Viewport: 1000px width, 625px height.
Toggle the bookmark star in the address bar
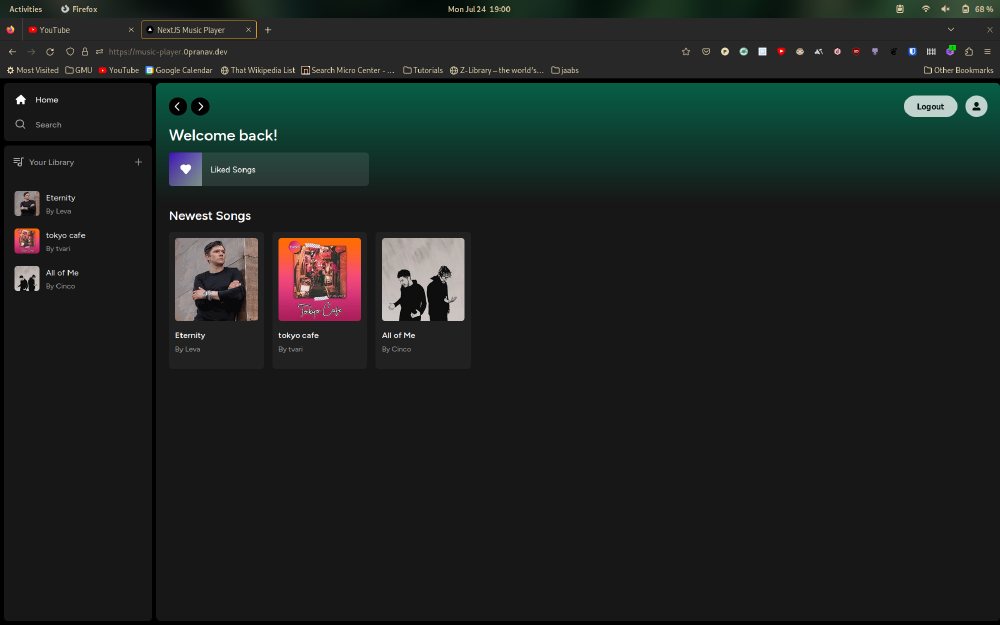pyautogui.click(x=686, y=51)
